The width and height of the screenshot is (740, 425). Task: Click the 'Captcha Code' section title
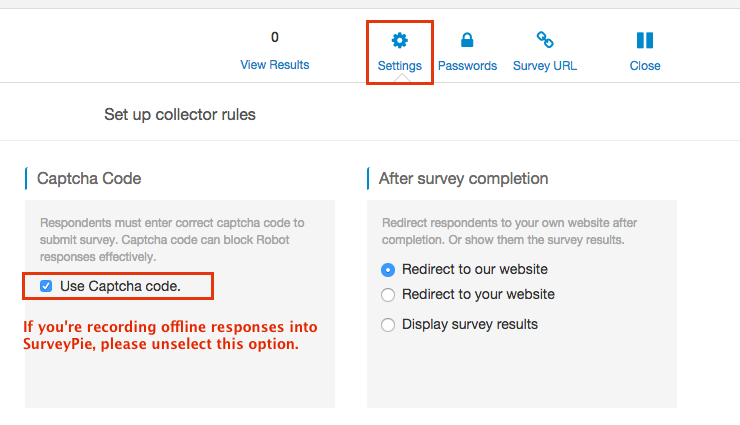tap(89, 179)
